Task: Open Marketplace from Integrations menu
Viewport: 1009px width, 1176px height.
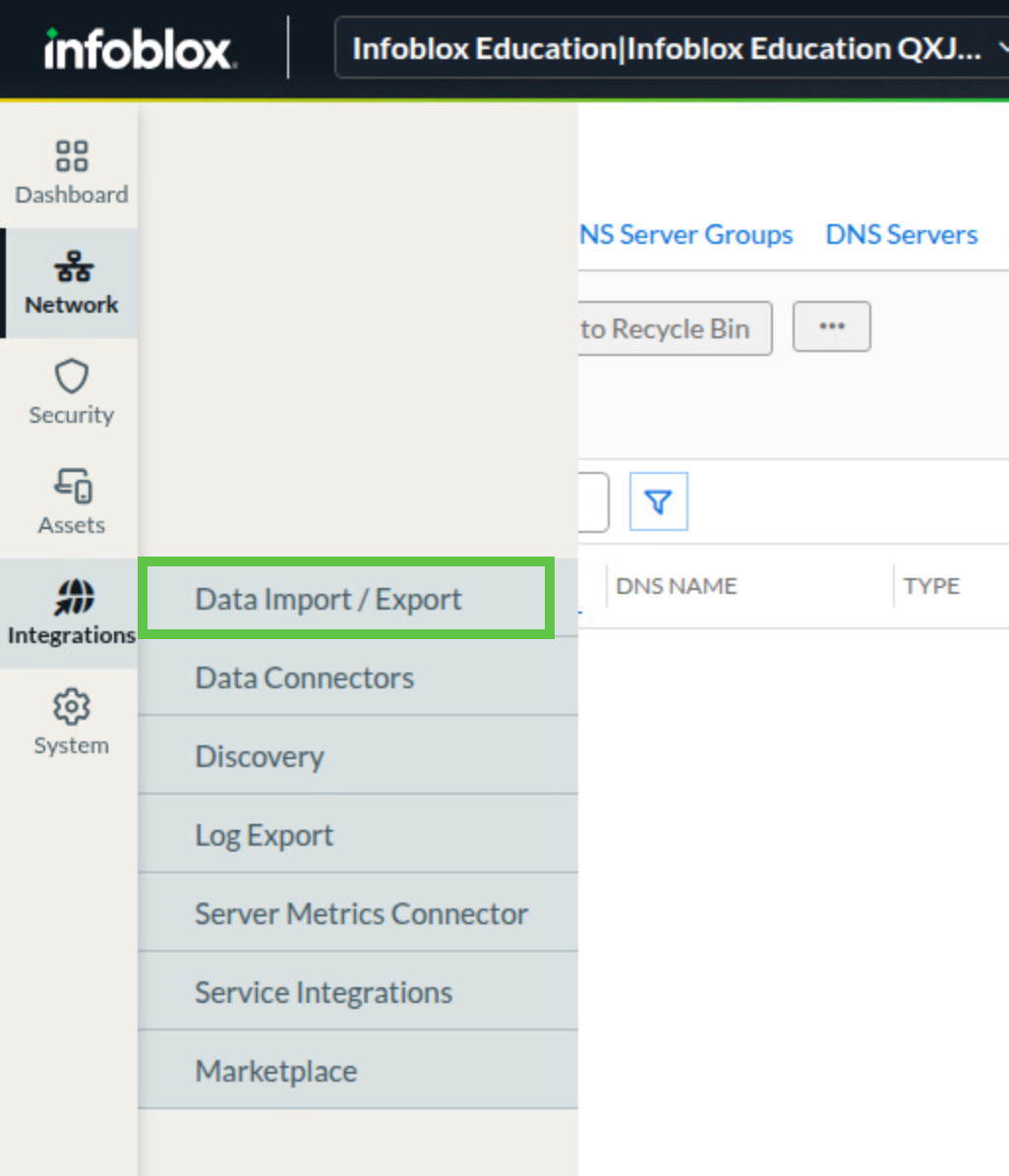Action: [x=358, y=1071]
